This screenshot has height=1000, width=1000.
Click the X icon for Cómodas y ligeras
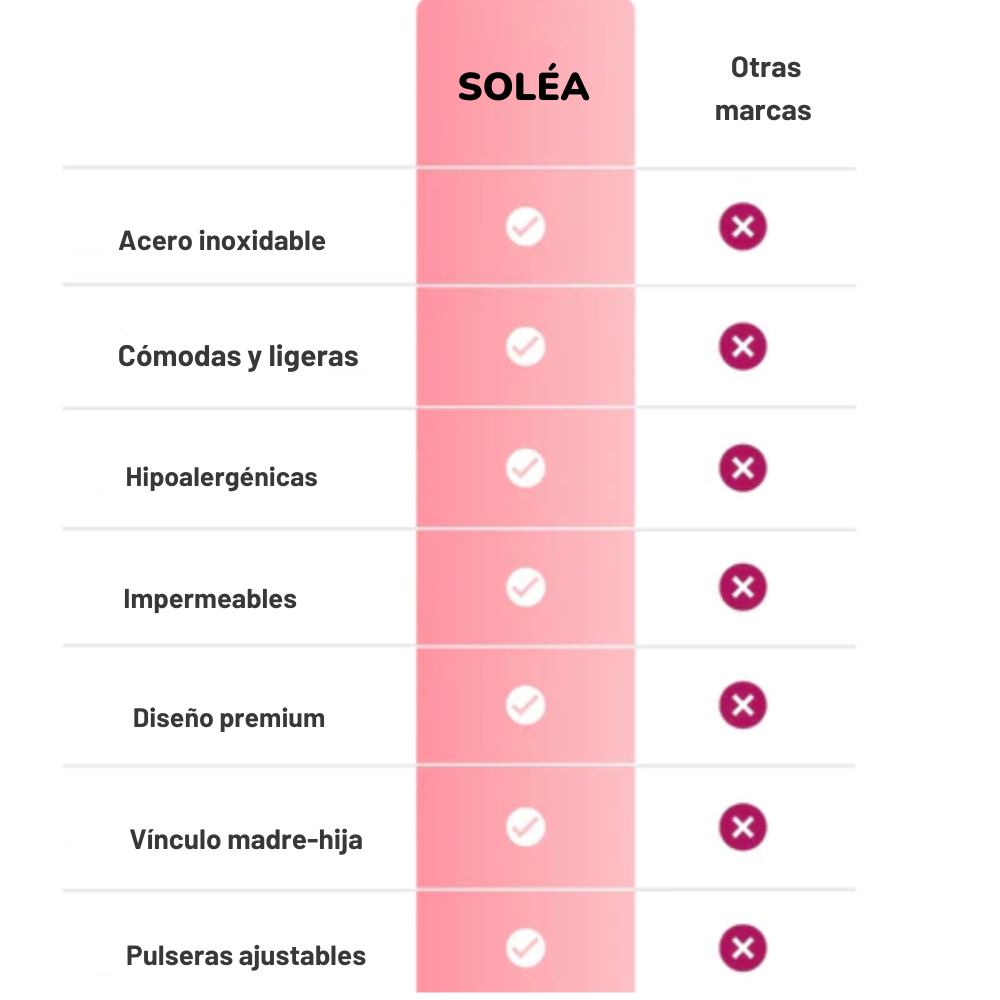tap(743, 347)
